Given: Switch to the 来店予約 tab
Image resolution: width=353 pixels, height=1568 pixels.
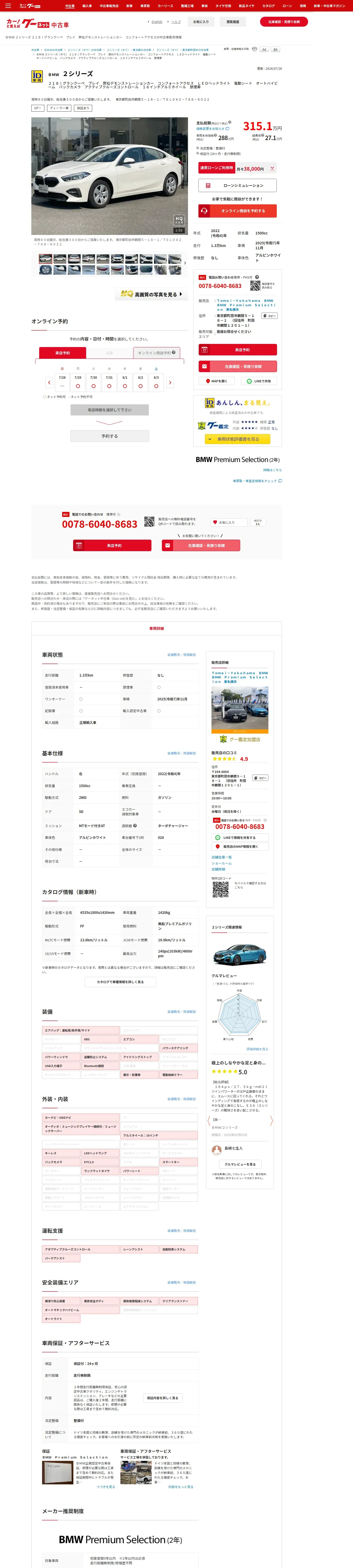Looking at the screenshot, I should (x=62, y=353).
